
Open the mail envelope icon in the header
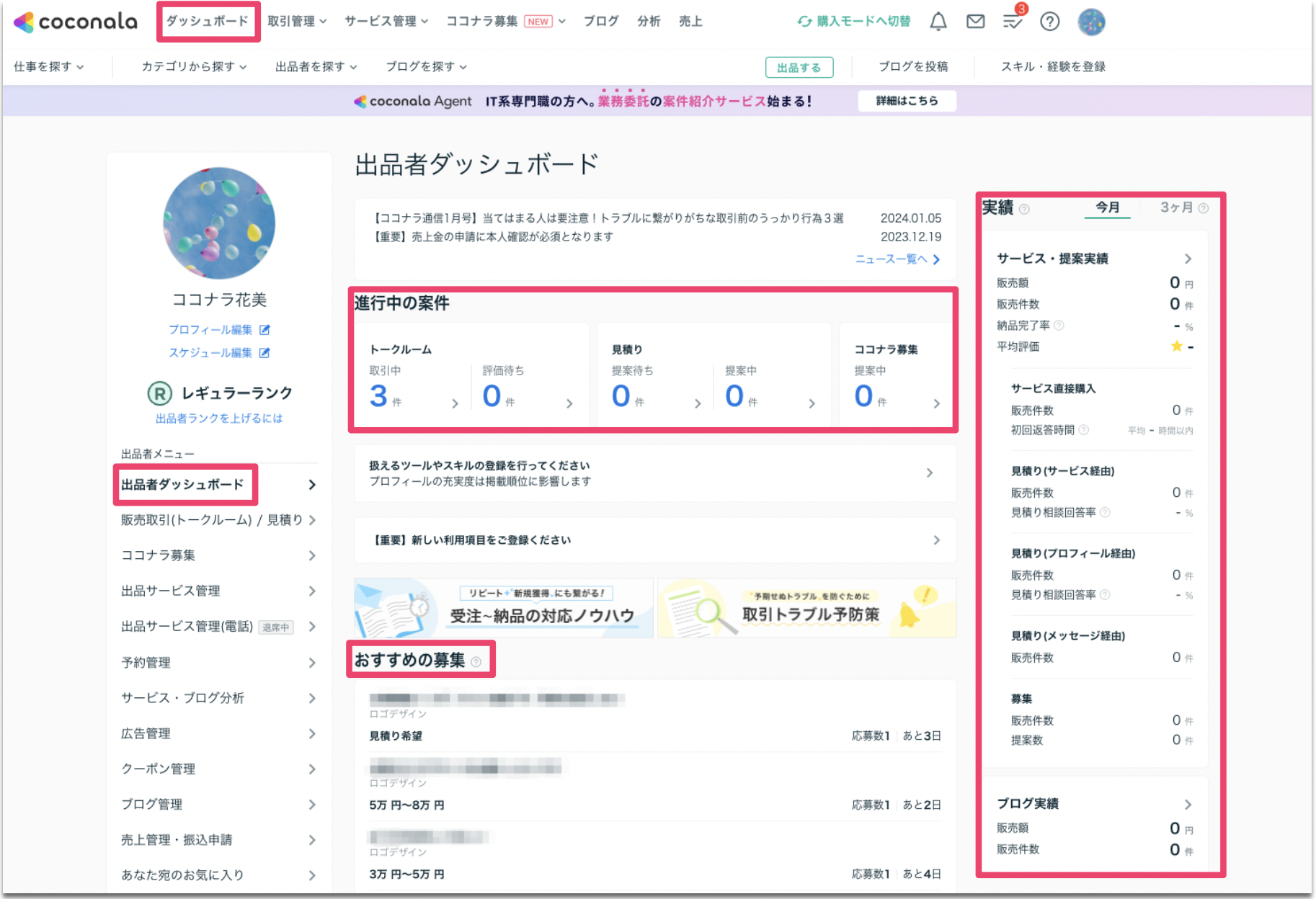975,21
